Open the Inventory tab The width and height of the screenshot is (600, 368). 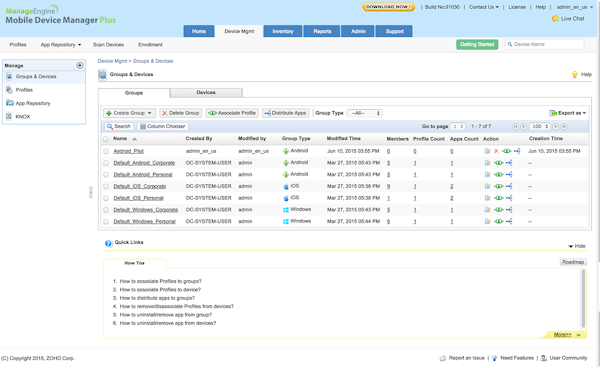coord(283,31)
